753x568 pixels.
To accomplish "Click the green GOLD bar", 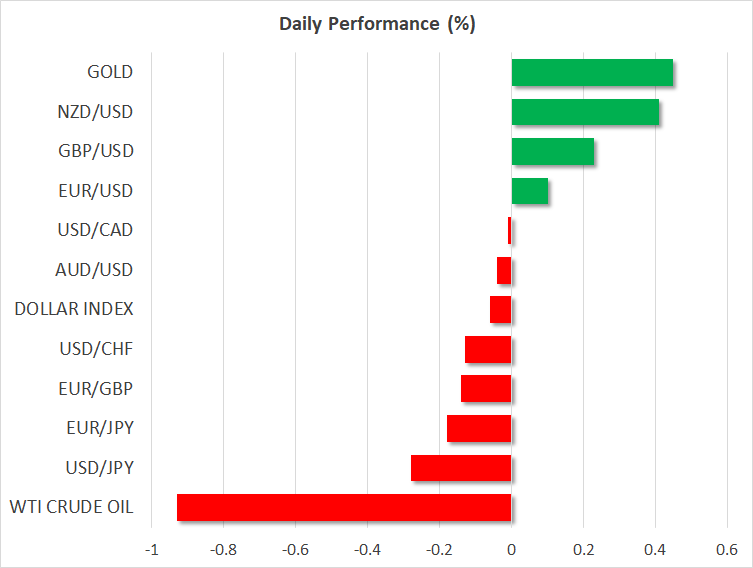I will pos(592,73).
